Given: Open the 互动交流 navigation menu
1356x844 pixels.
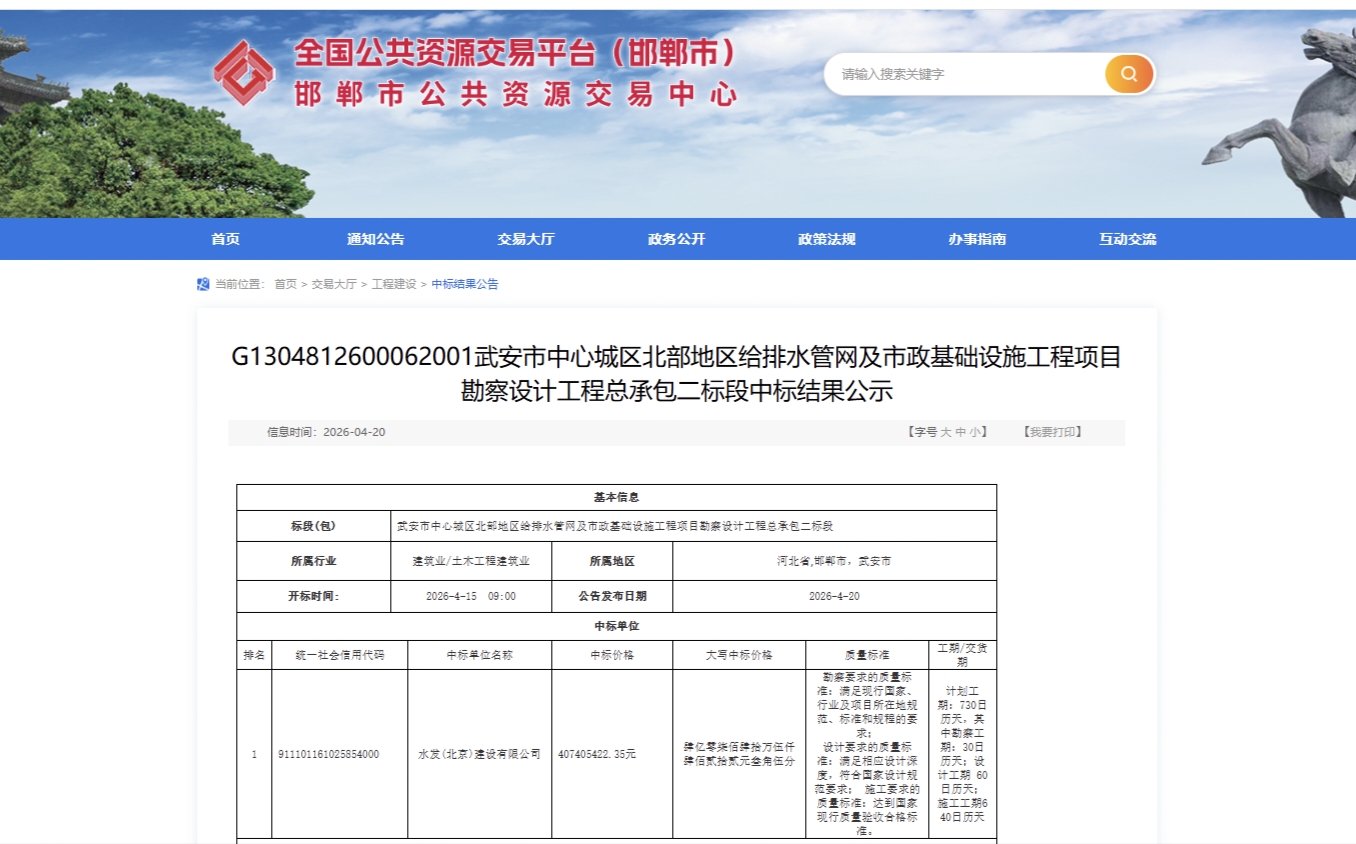Looking at the screenshot, I should point(1128,239).
